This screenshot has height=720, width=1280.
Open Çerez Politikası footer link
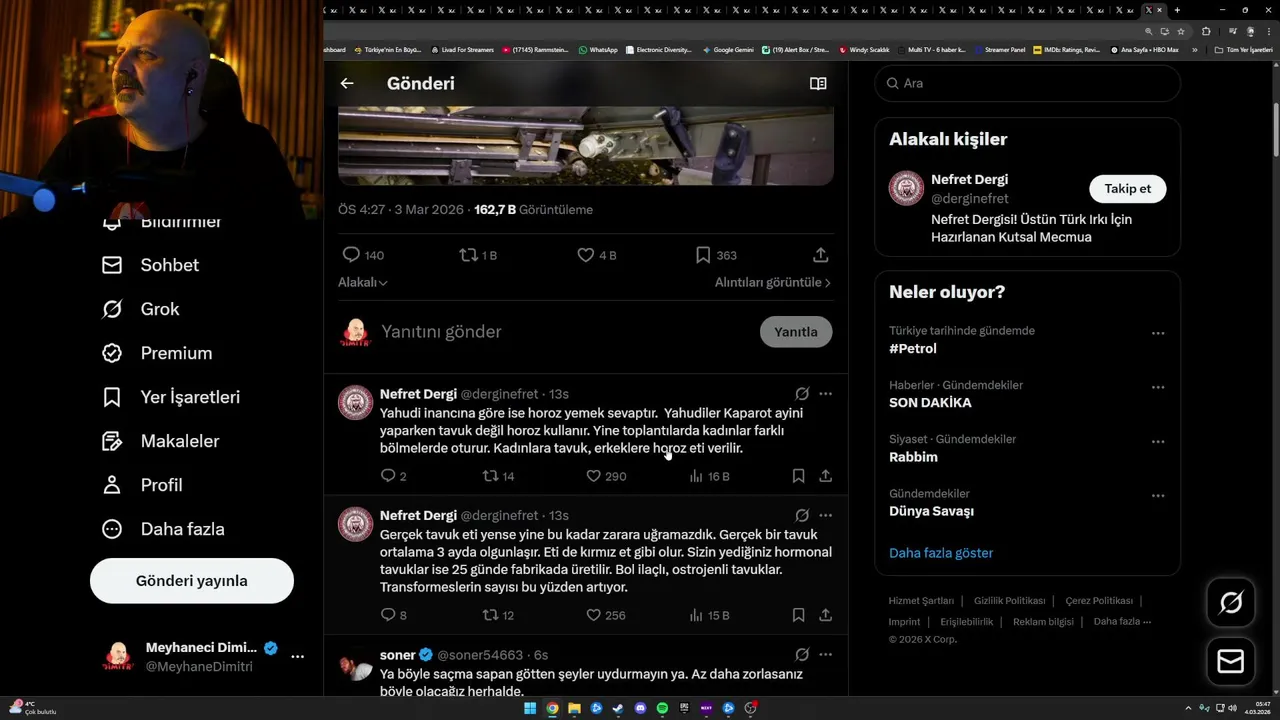coord(1099,601)
